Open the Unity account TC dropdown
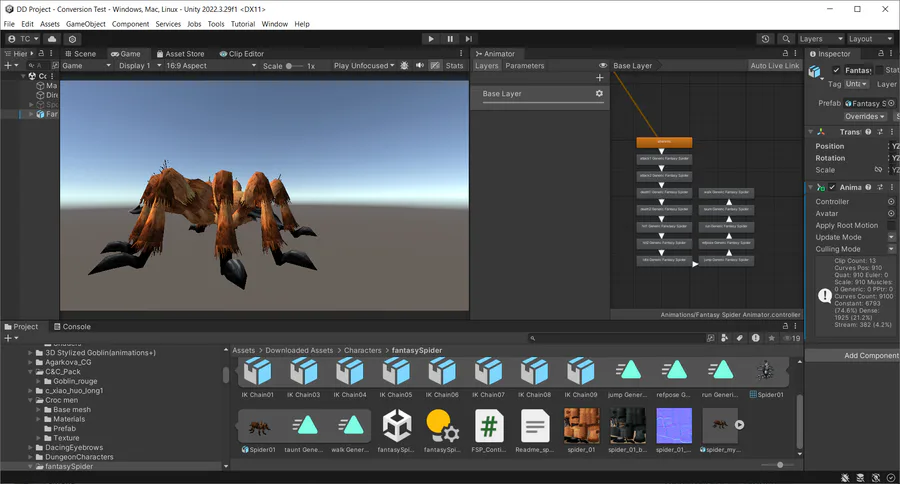900x484 pixels. [x=23, y=39]
